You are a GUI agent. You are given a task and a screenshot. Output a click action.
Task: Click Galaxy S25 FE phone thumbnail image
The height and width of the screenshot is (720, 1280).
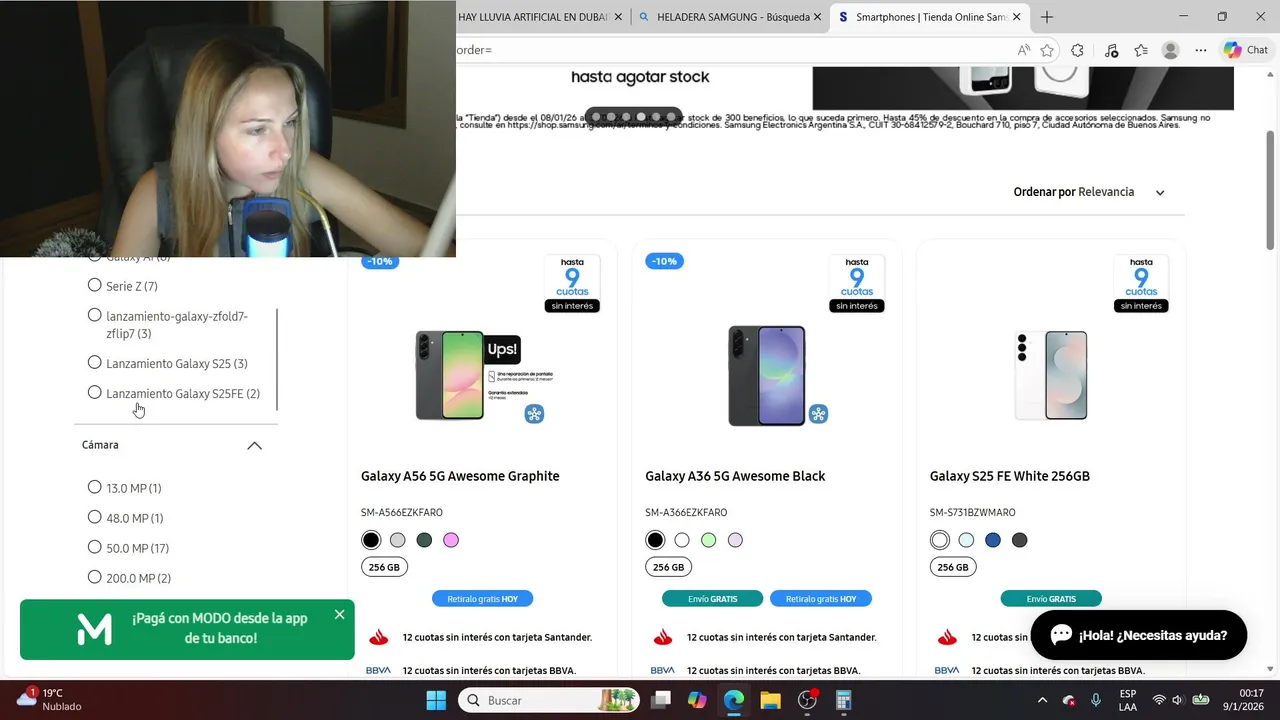point(1051,375)
